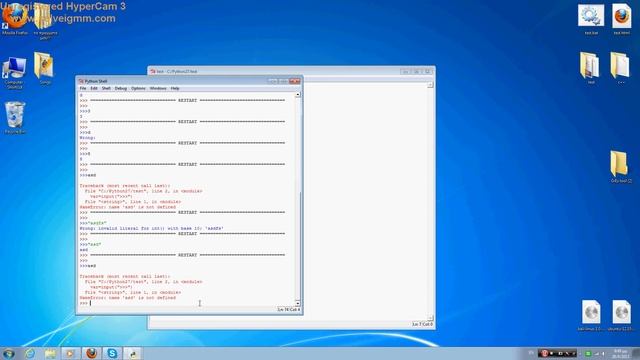The height and width of the screenshot is (360, 640).
Task: Click the volume icon in the system tray
Action: pos(603,353)
